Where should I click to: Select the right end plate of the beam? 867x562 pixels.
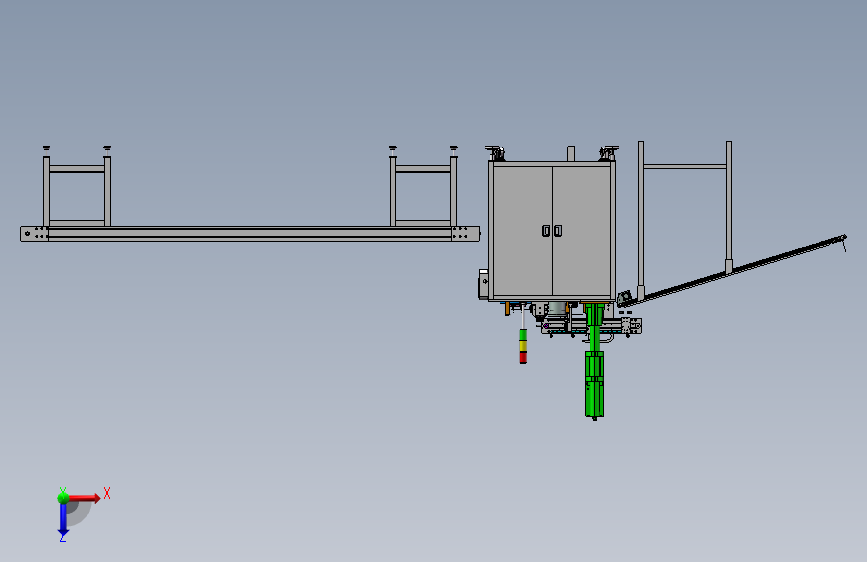pos(466,234)
